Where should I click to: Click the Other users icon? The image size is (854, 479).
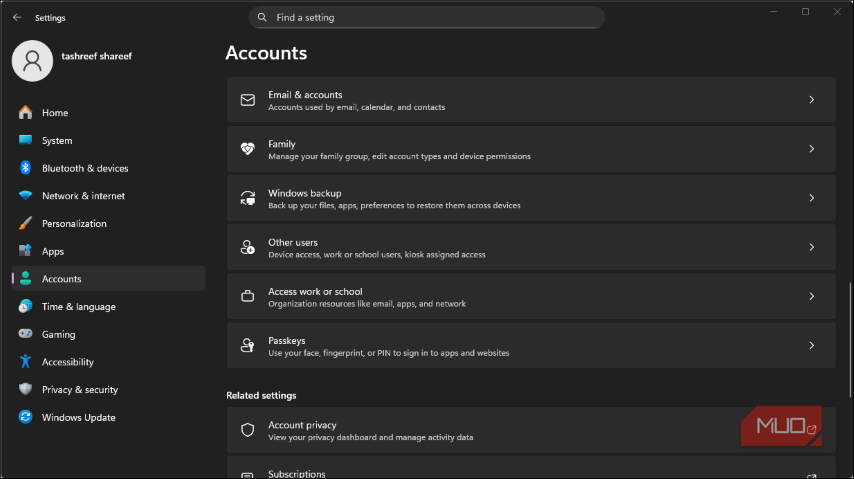[248, 247]
